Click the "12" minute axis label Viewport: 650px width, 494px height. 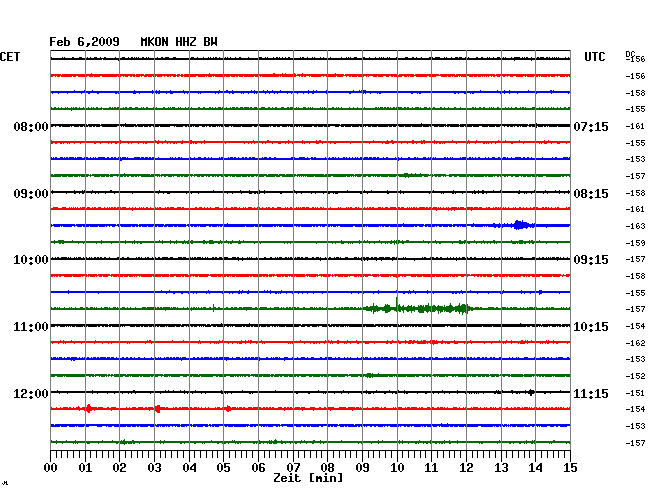point(466,467)
